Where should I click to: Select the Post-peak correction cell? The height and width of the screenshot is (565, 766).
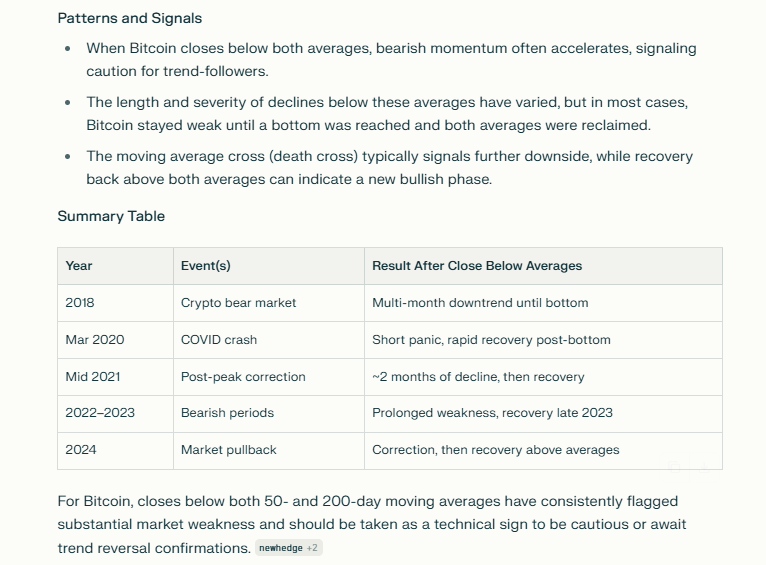coord(243,377)
